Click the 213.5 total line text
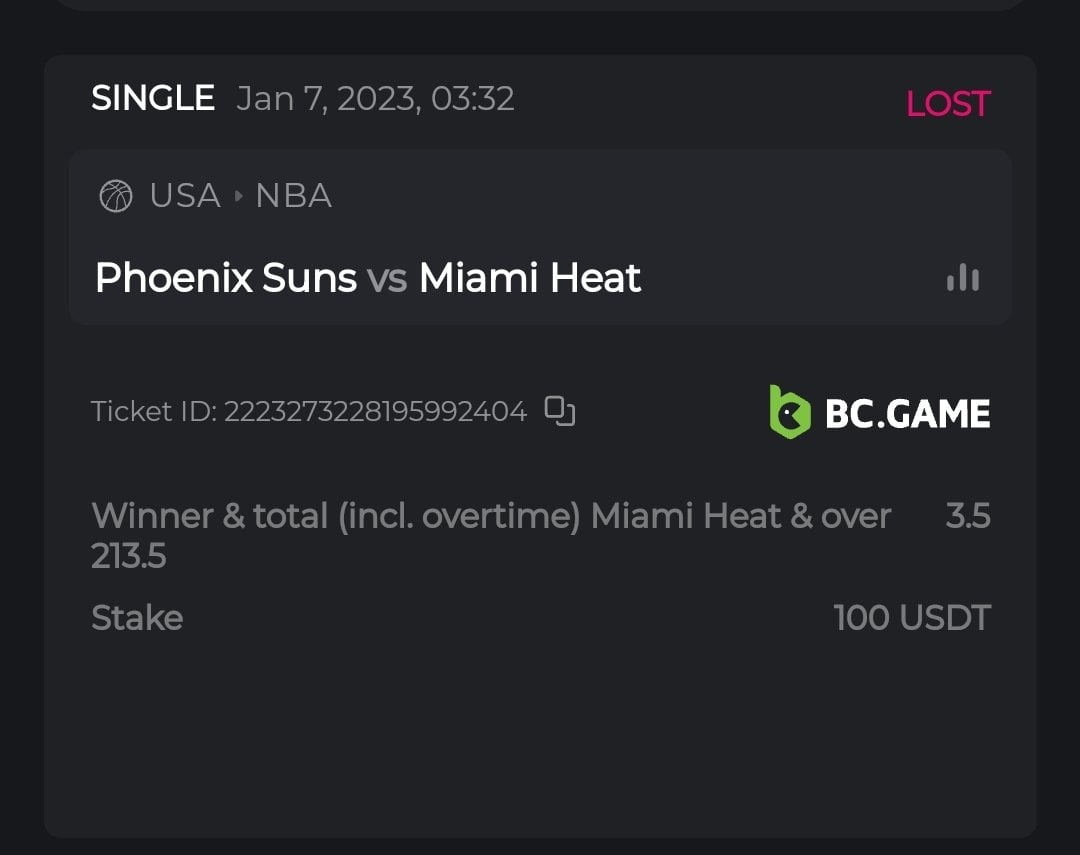Viewport: 1080px width, 855px height. [x=129, y=556]
